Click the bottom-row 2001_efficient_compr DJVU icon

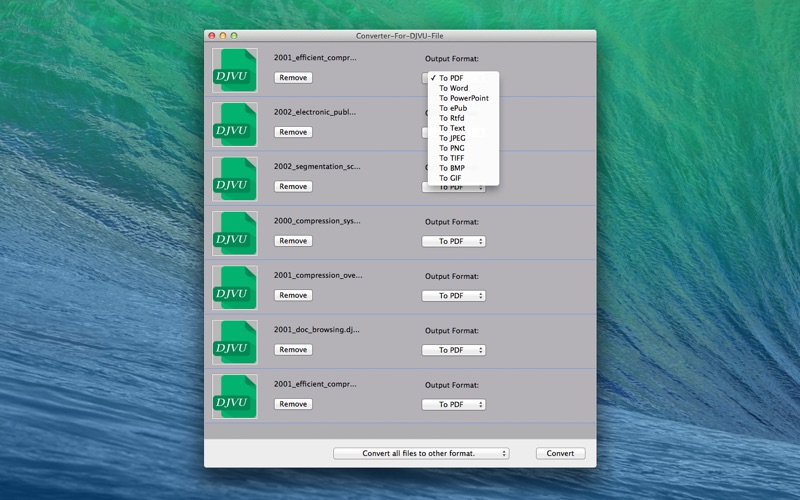coord(235,397)
